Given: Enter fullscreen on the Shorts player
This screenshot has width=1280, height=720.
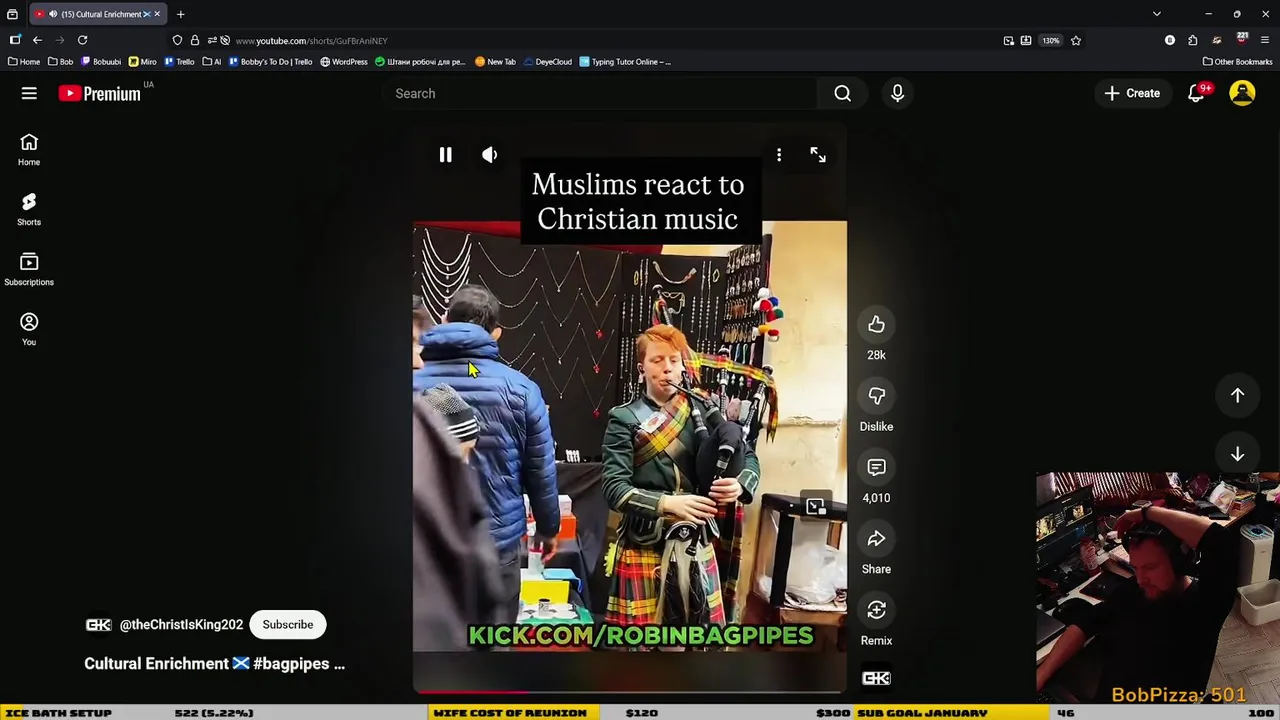Looking at the screenshot, I should (x=818, y=155).
